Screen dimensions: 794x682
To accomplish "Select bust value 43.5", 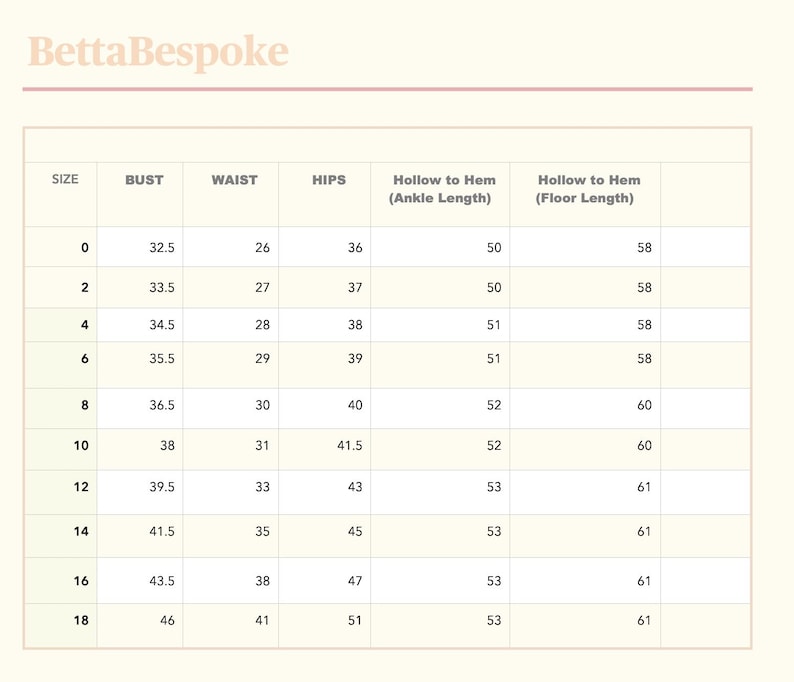I will pyautogui.click(x=162, y=581).
